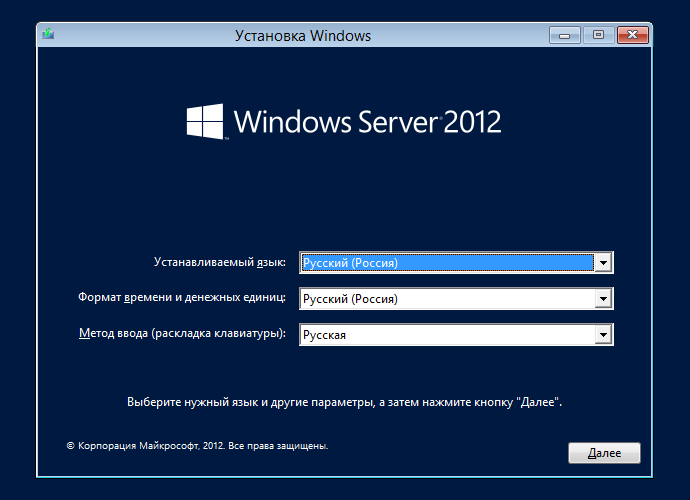Click the setup icon in the title bar
Image resolution: width=690 pixels, height=500 pixels.
[x=48, y=34]
